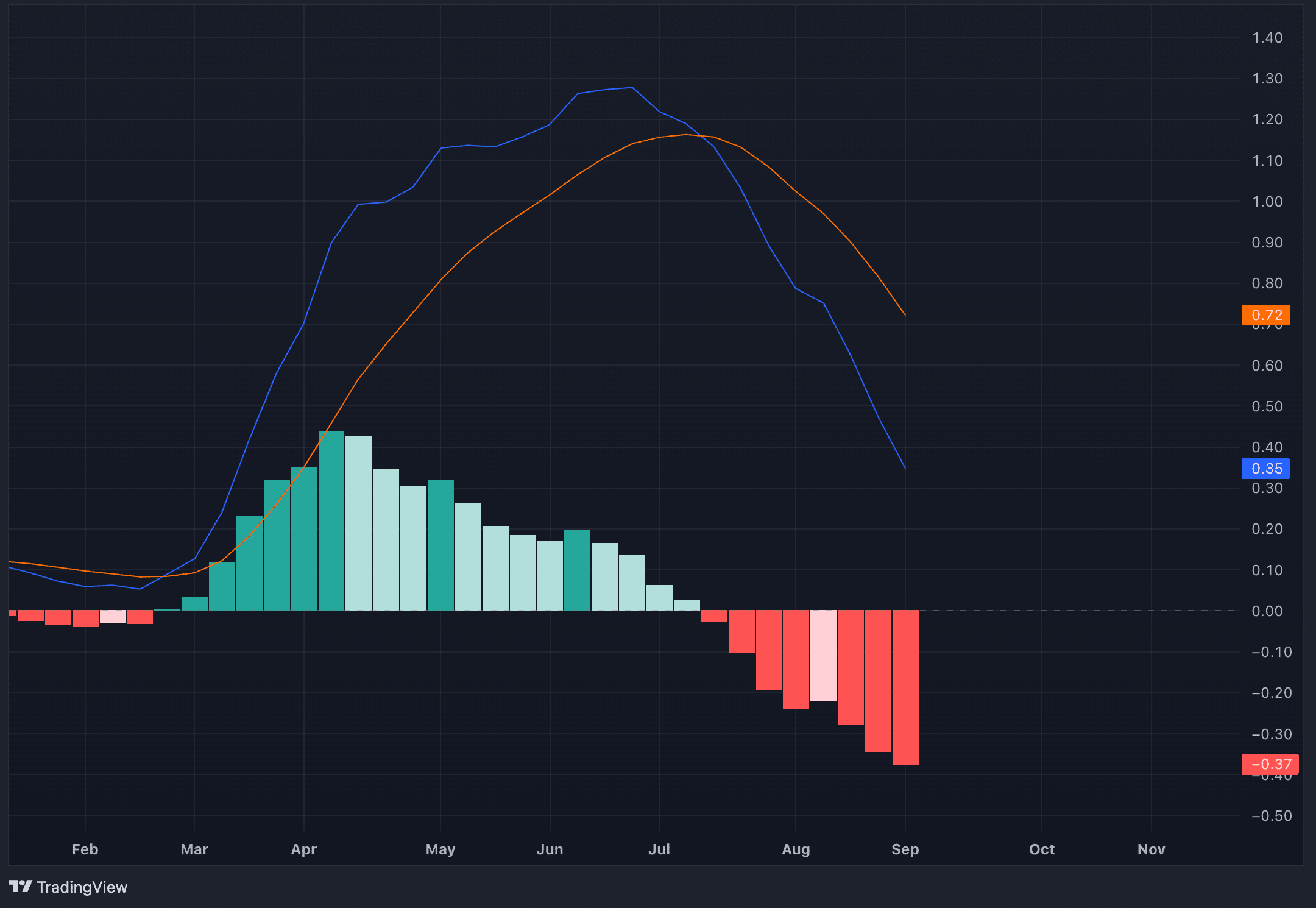Click the May date label on time axis
This screenshot has height=908, width=1316.
point(440,849)
